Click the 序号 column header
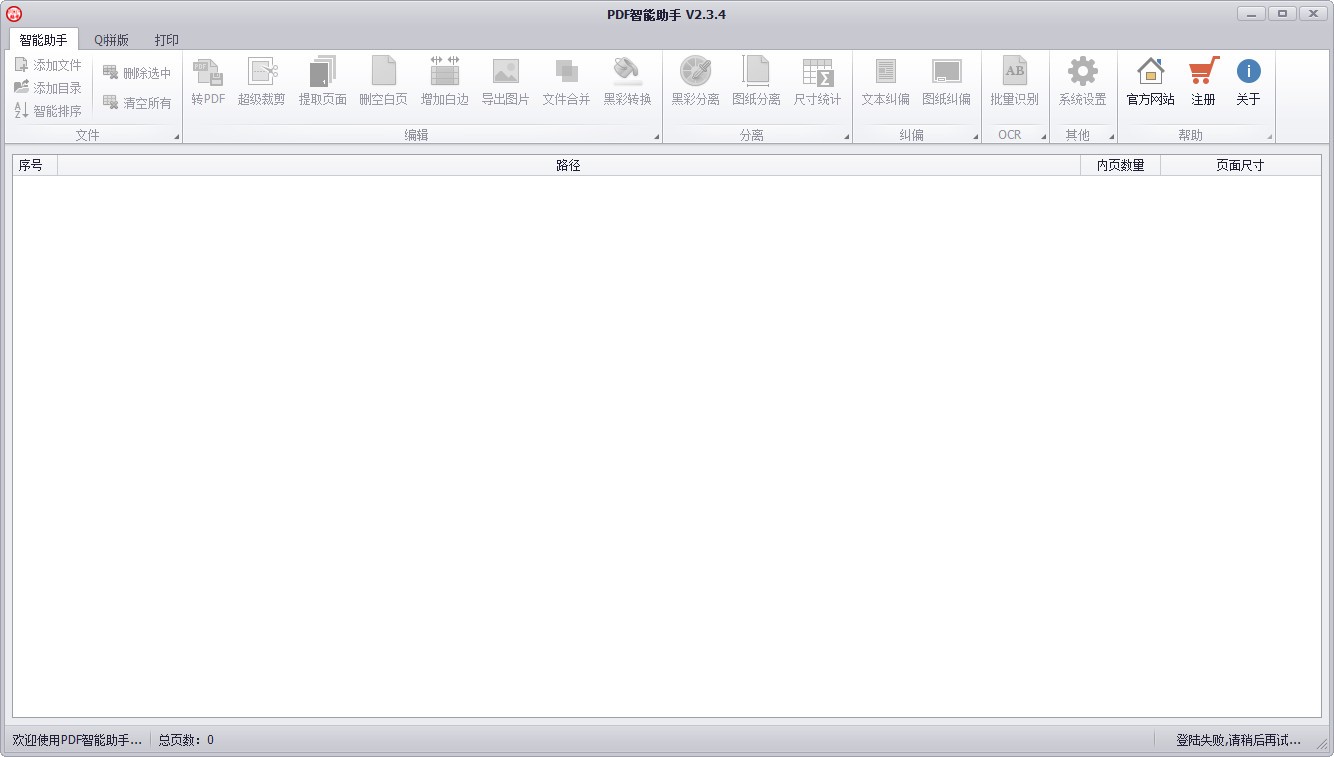Viewport: 1334px width, 757px height. coord(35,165)
